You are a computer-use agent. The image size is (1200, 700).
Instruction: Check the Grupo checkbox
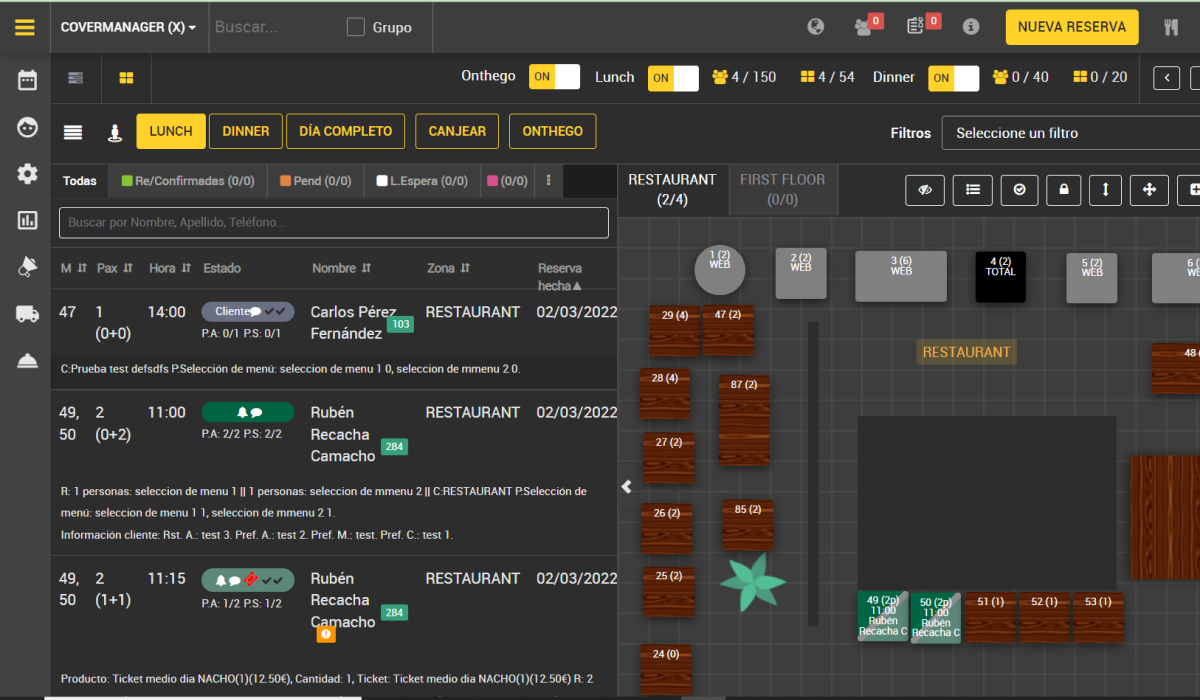click(356, 27)
